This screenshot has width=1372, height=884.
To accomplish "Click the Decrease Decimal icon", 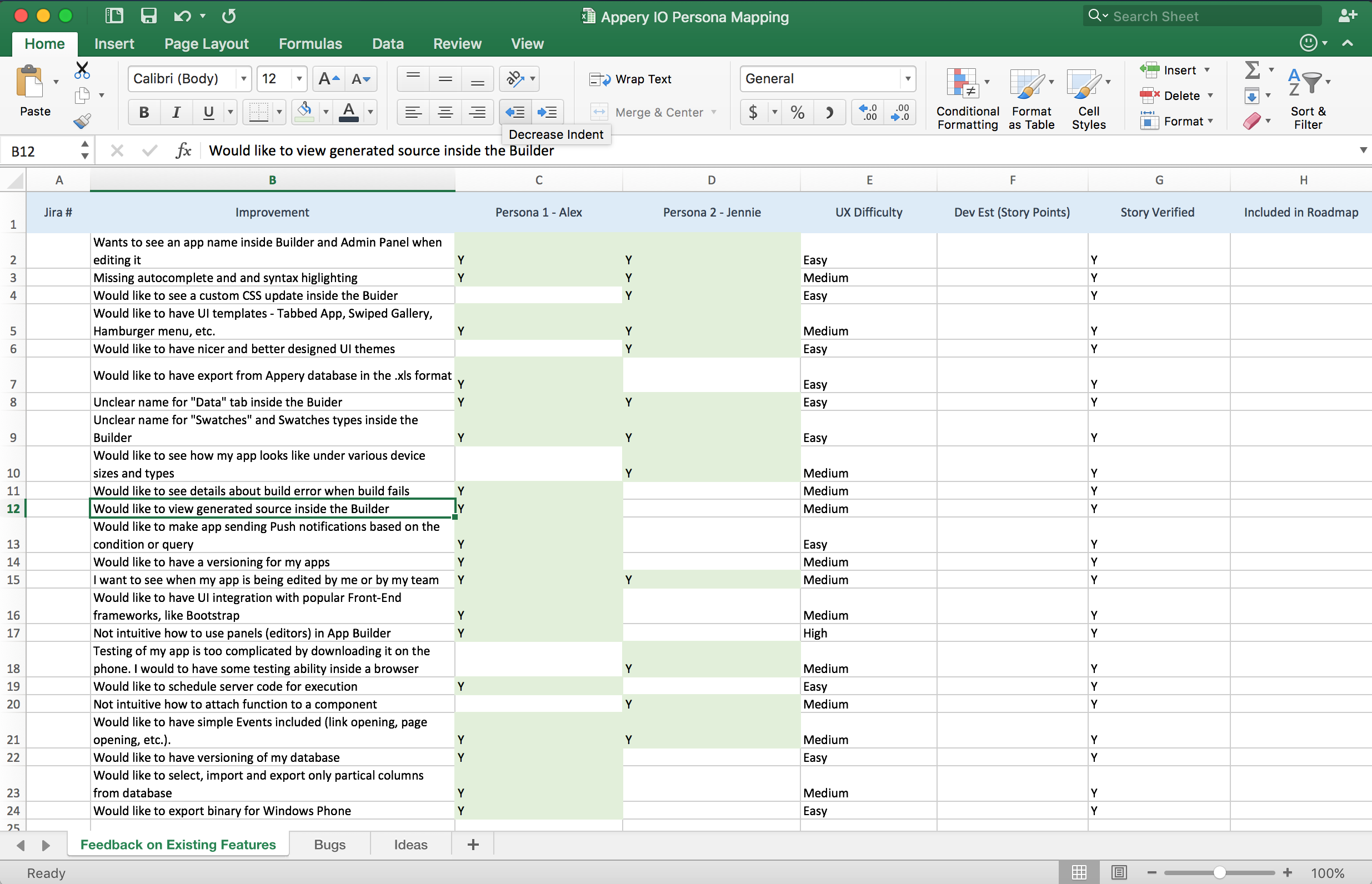I will click(900, 112).
